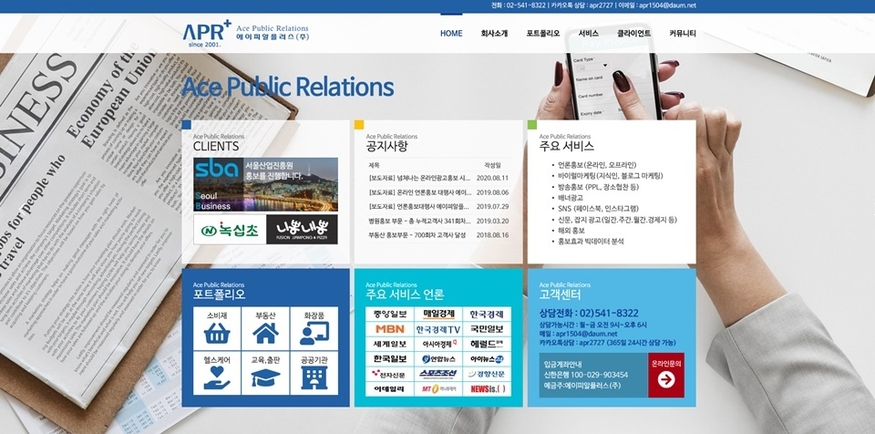Click the 신문, 잡지 광고 service item
The image size is (875, 434).
point(617,220)
